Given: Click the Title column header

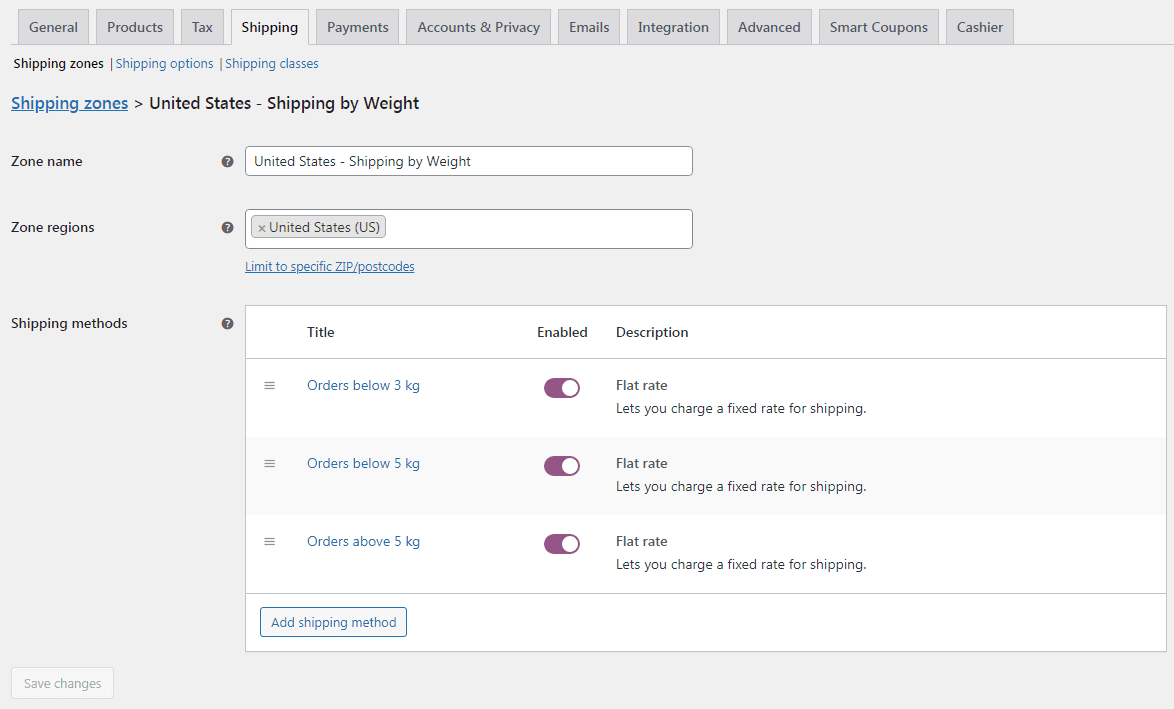Looking at the screenshot, I should (320, 332).
